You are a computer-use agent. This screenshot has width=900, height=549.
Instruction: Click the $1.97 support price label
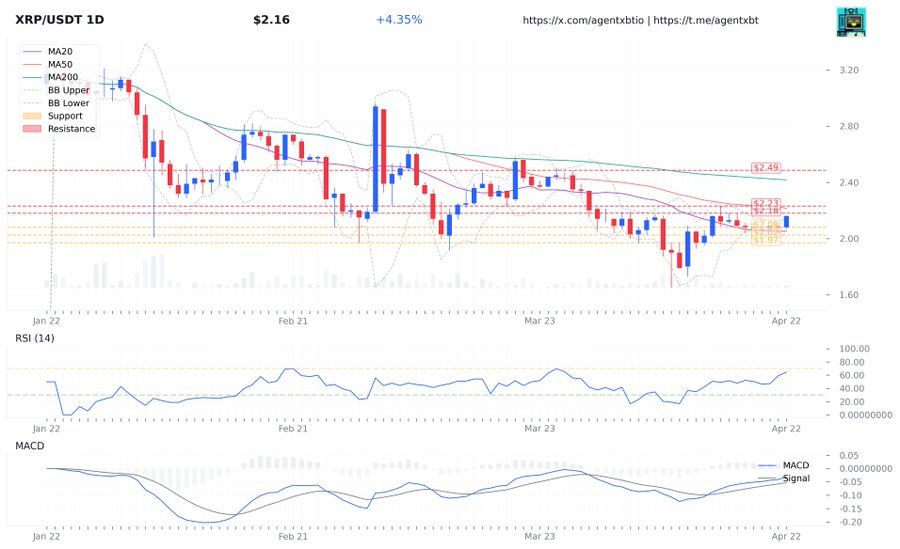tap(766, 240)
